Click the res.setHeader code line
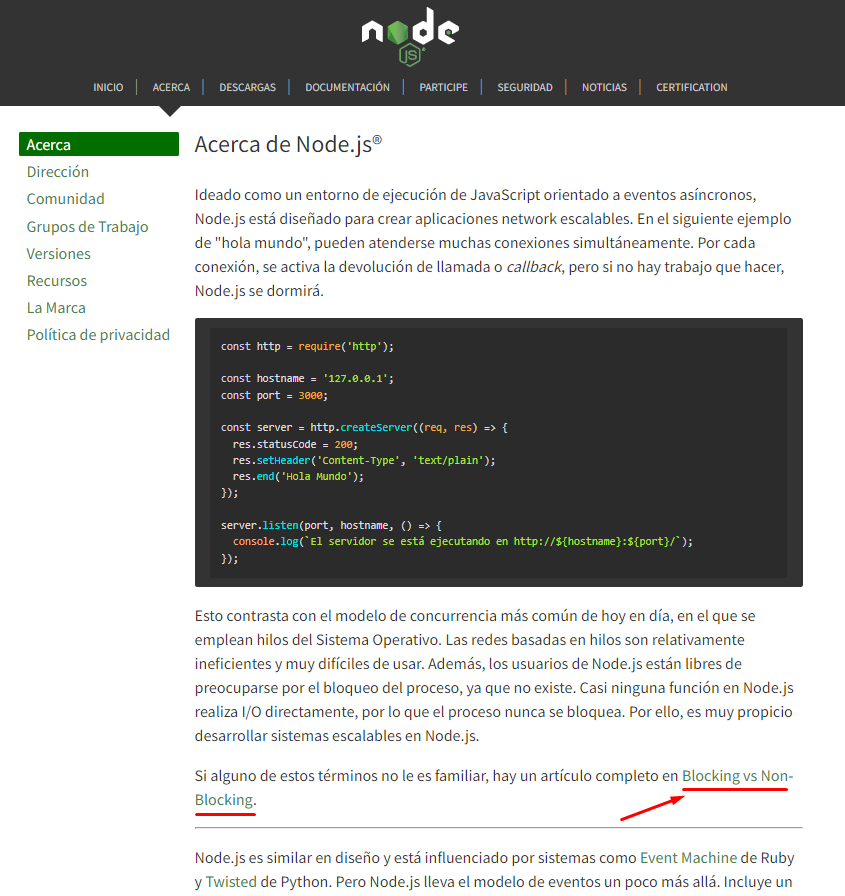 (364, 460)
